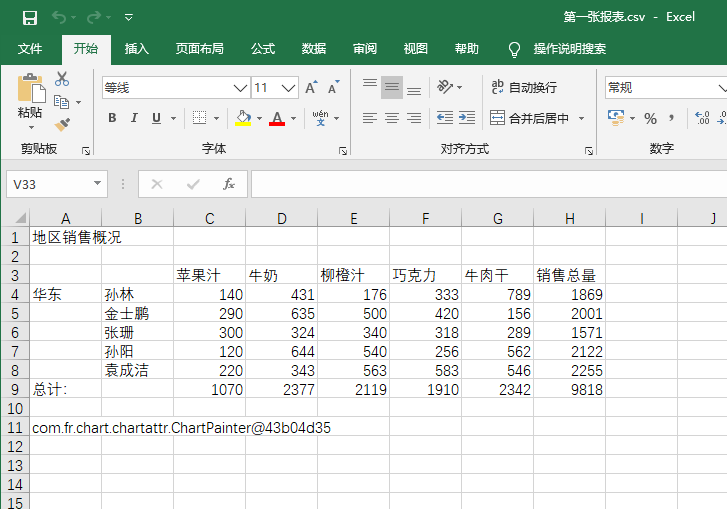
Task: Open the 等线 font name dropdown
Action: pyautogui.click(x=240, y=88)
